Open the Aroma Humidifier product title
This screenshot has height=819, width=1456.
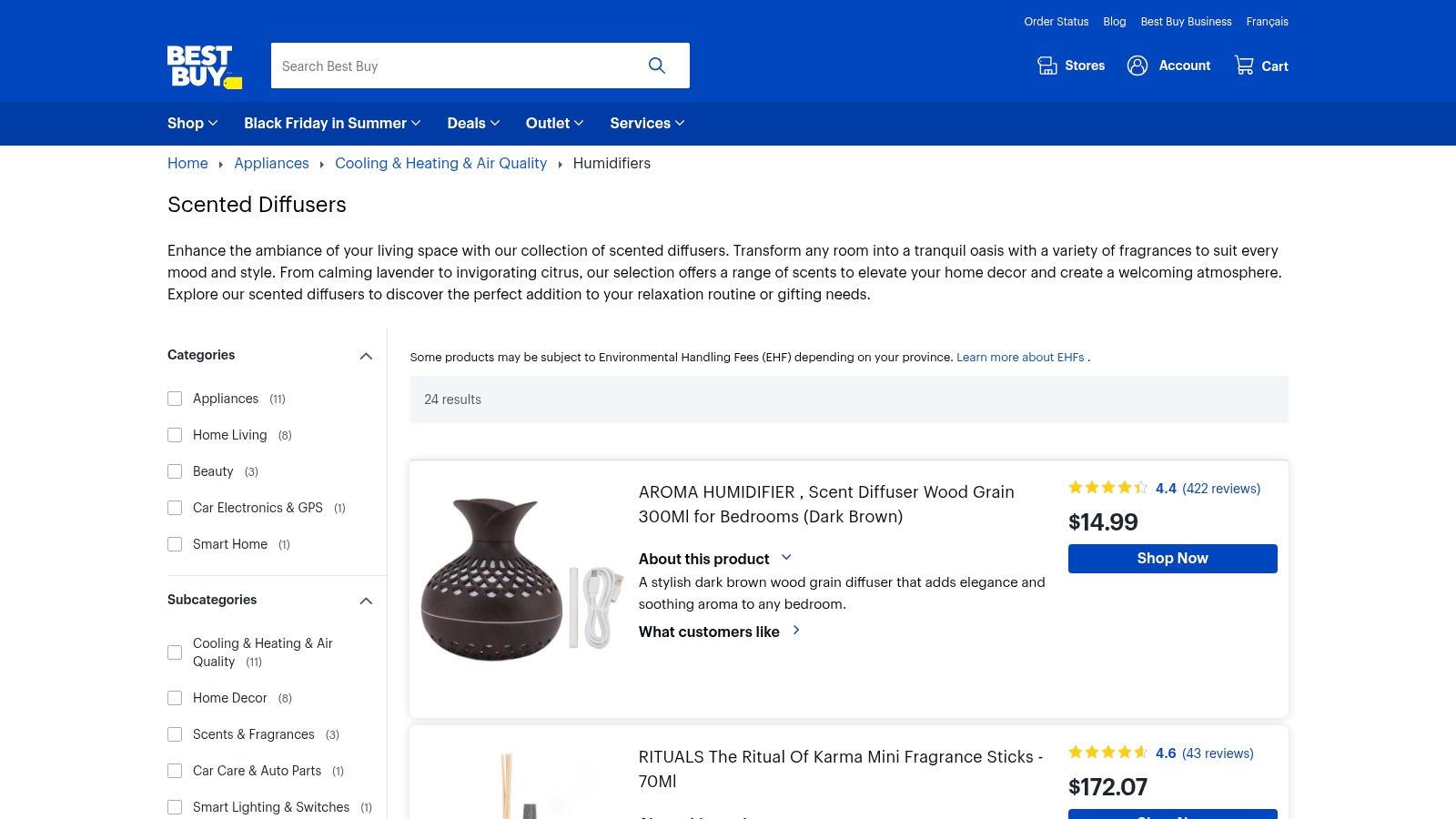826,504
